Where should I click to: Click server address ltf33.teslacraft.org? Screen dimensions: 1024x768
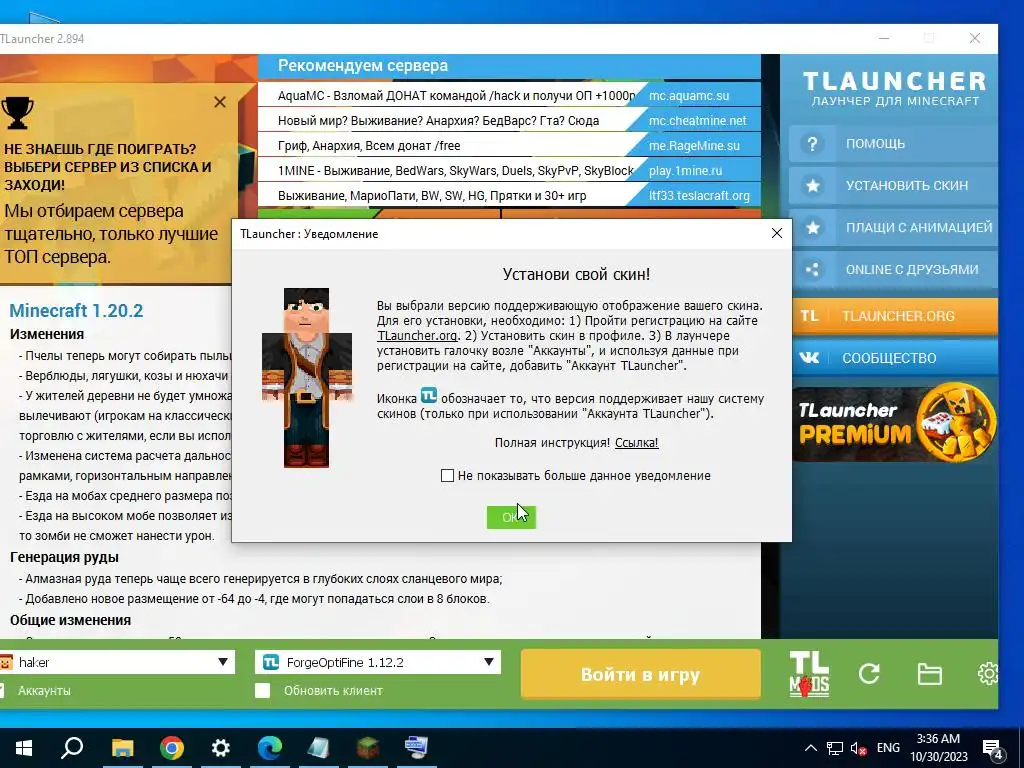click(x=699, y=195)
